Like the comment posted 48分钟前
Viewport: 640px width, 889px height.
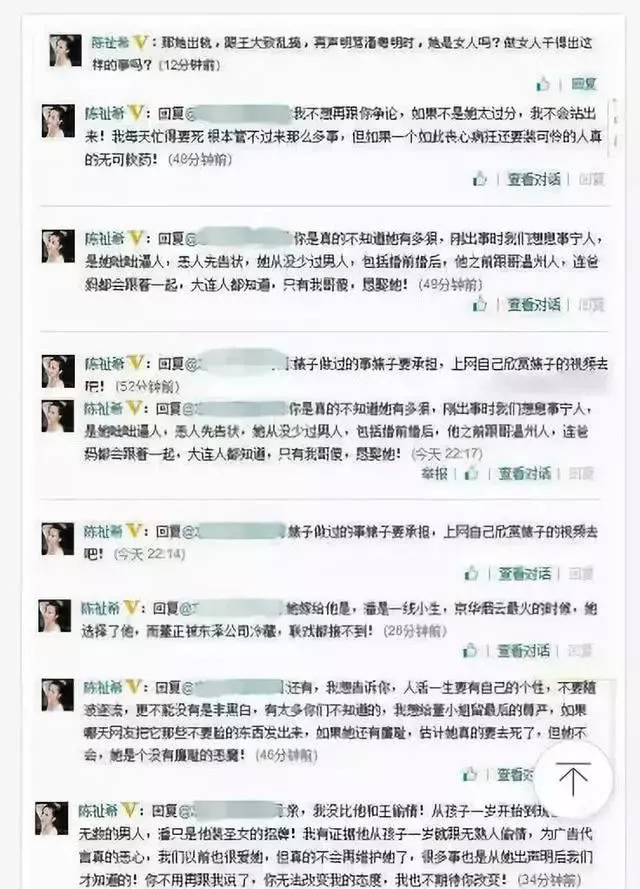(480, 179)
